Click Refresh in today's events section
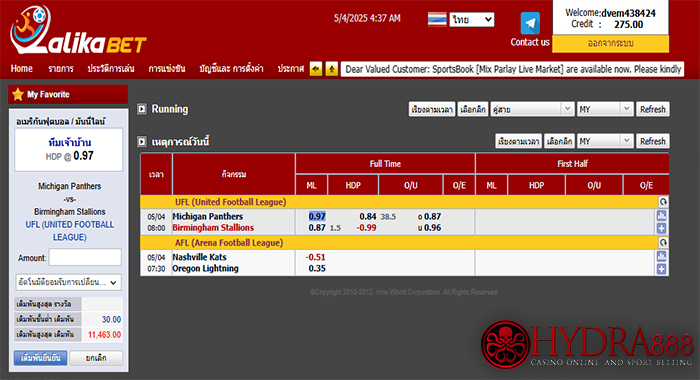Screen dimensions: 700x380 pos(653,141)
